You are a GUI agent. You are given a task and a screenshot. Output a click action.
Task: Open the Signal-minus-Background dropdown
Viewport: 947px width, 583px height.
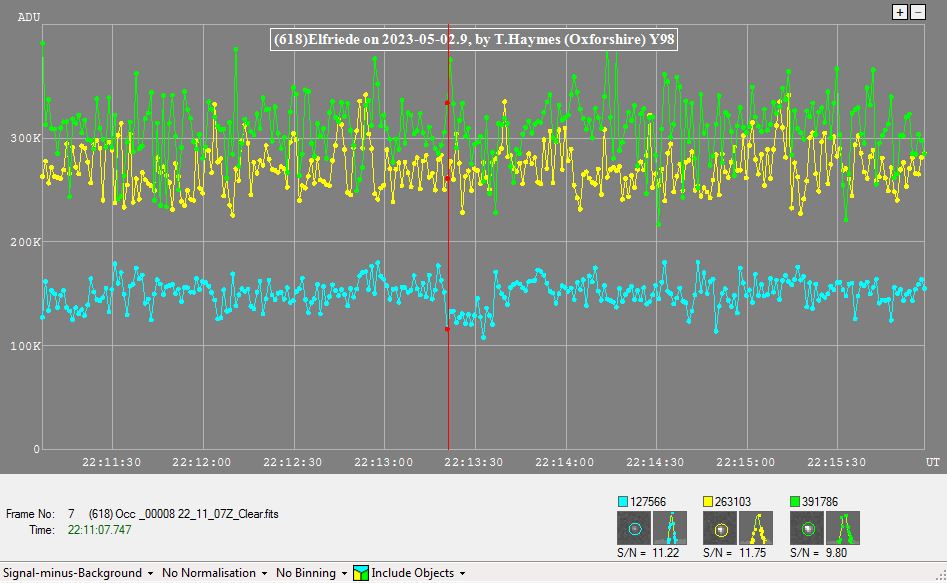click(78, 573)
